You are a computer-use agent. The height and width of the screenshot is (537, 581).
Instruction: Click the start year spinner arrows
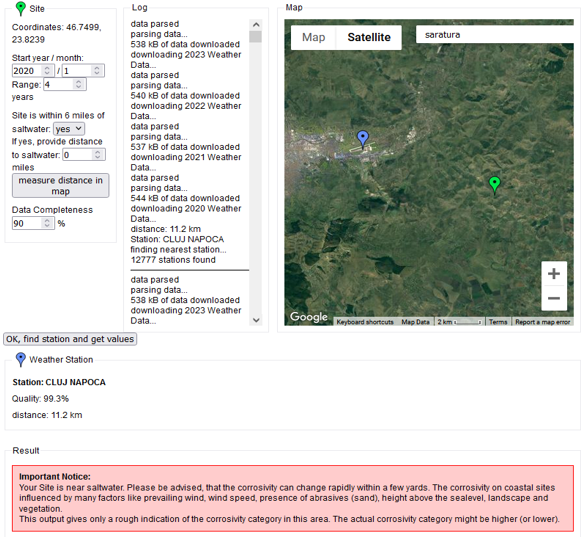point(47,70)
